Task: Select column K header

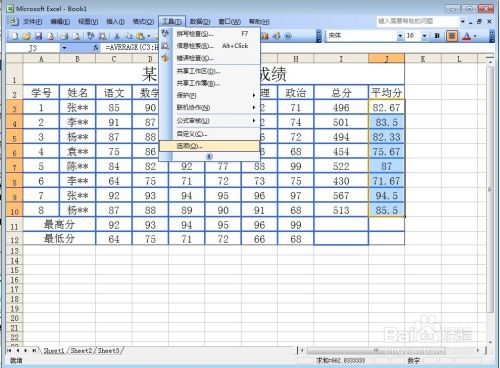Action: tap(423, 59)
